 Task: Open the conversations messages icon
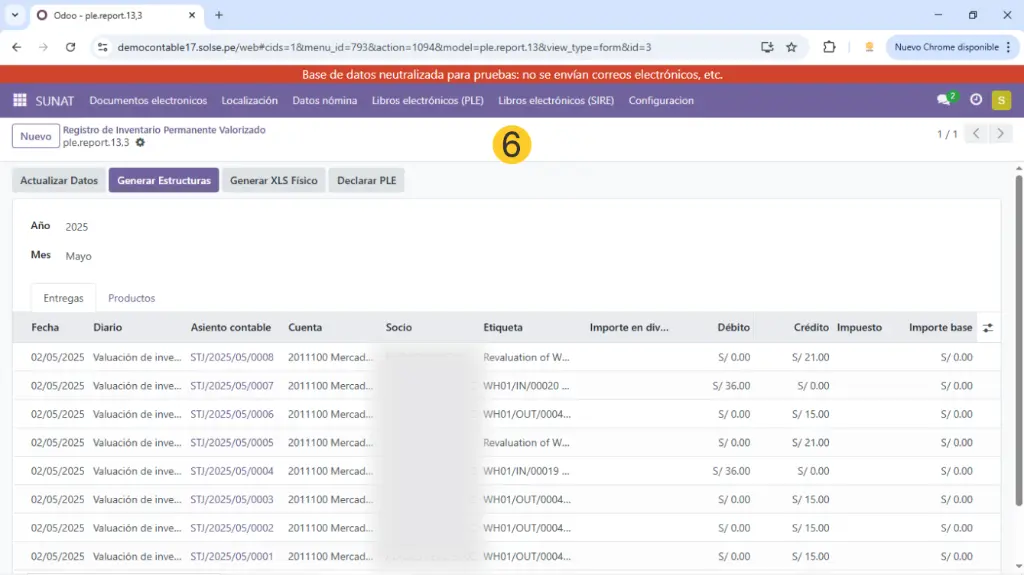click(x=944, y=100)
